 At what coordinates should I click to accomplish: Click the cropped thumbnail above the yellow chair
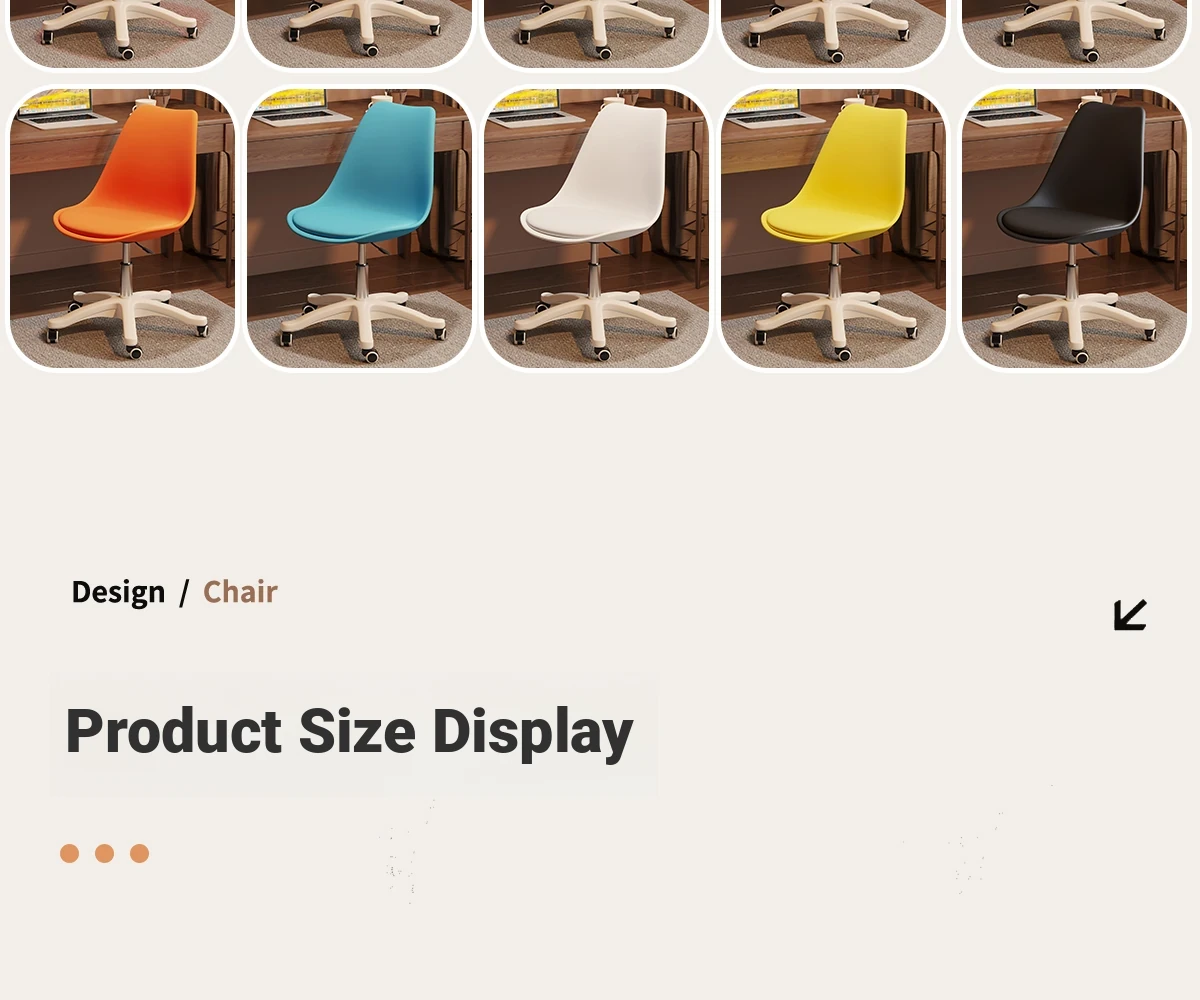coord(833,33)
